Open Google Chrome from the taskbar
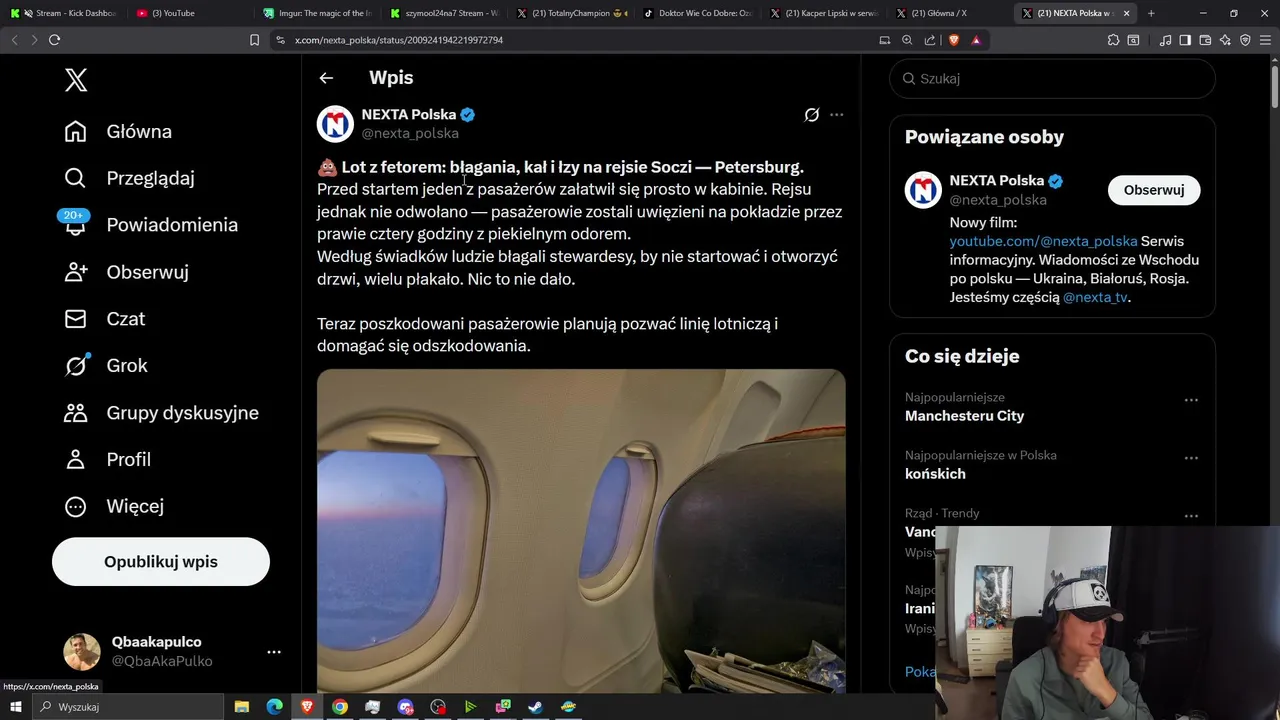The width and height of the screenshot is (1280, 720). (340, 707)
